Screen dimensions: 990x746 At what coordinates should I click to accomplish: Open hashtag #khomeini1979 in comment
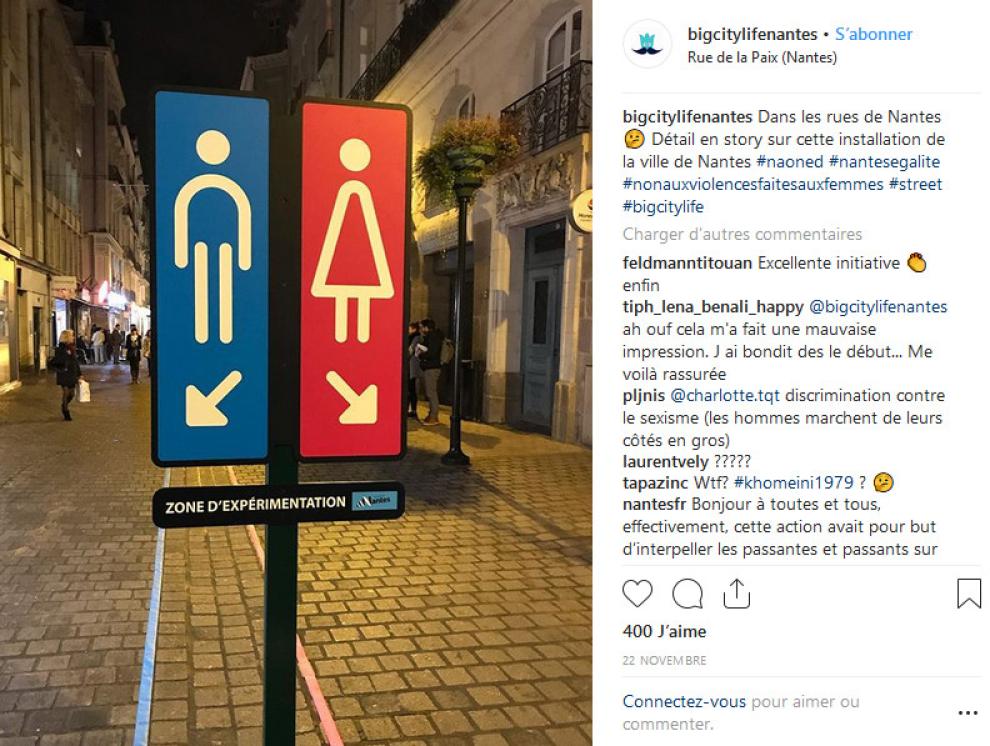pos(794,483)
